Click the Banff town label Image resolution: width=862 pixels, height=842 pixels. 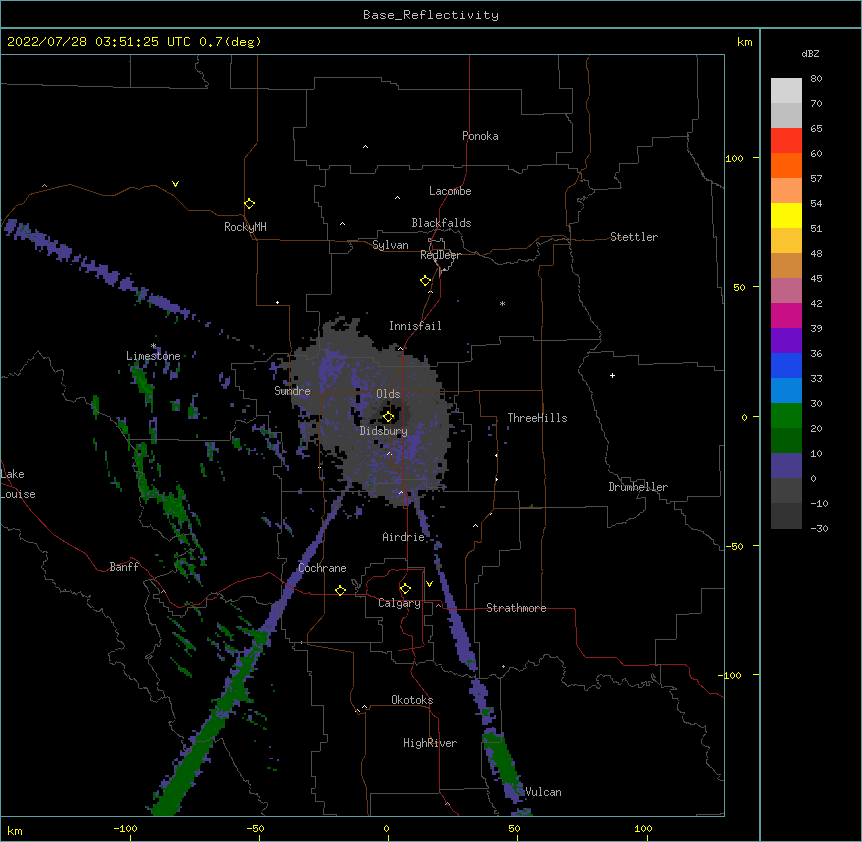(x=124, y=567)
